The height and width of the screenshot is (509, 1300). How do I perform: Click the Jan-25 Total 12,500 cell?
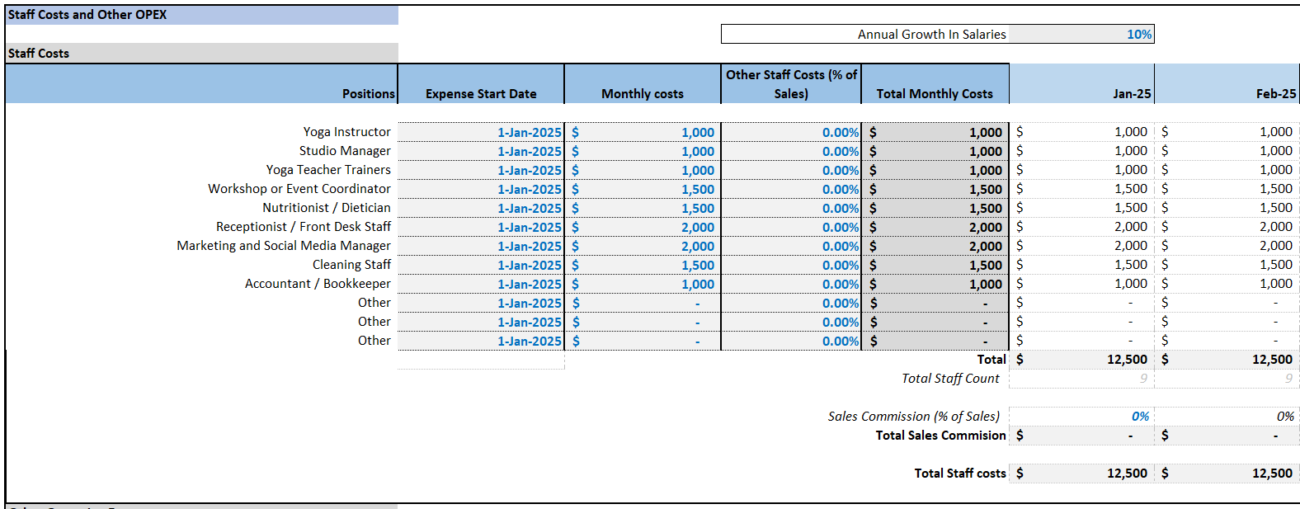[1082, 359]
